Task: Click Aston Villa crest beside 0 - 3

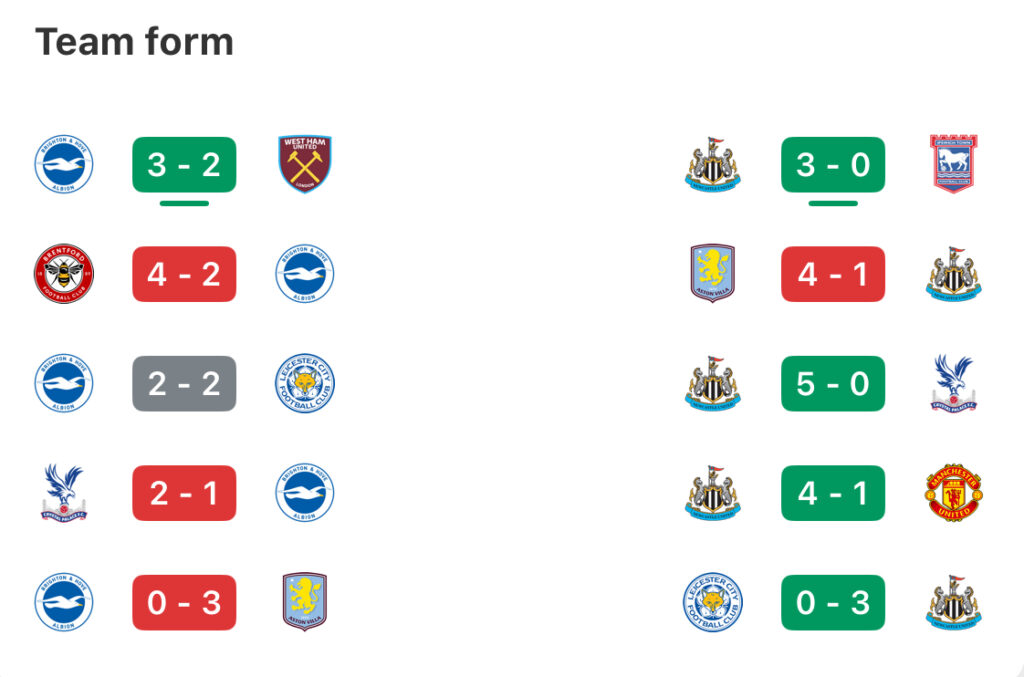Action: point(305,602)
